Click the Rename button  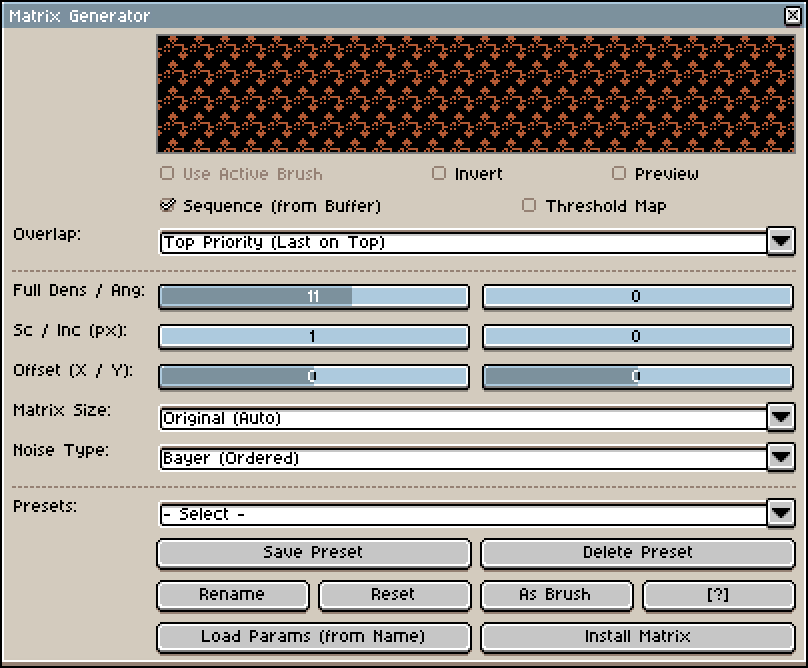tap(233, 595)
